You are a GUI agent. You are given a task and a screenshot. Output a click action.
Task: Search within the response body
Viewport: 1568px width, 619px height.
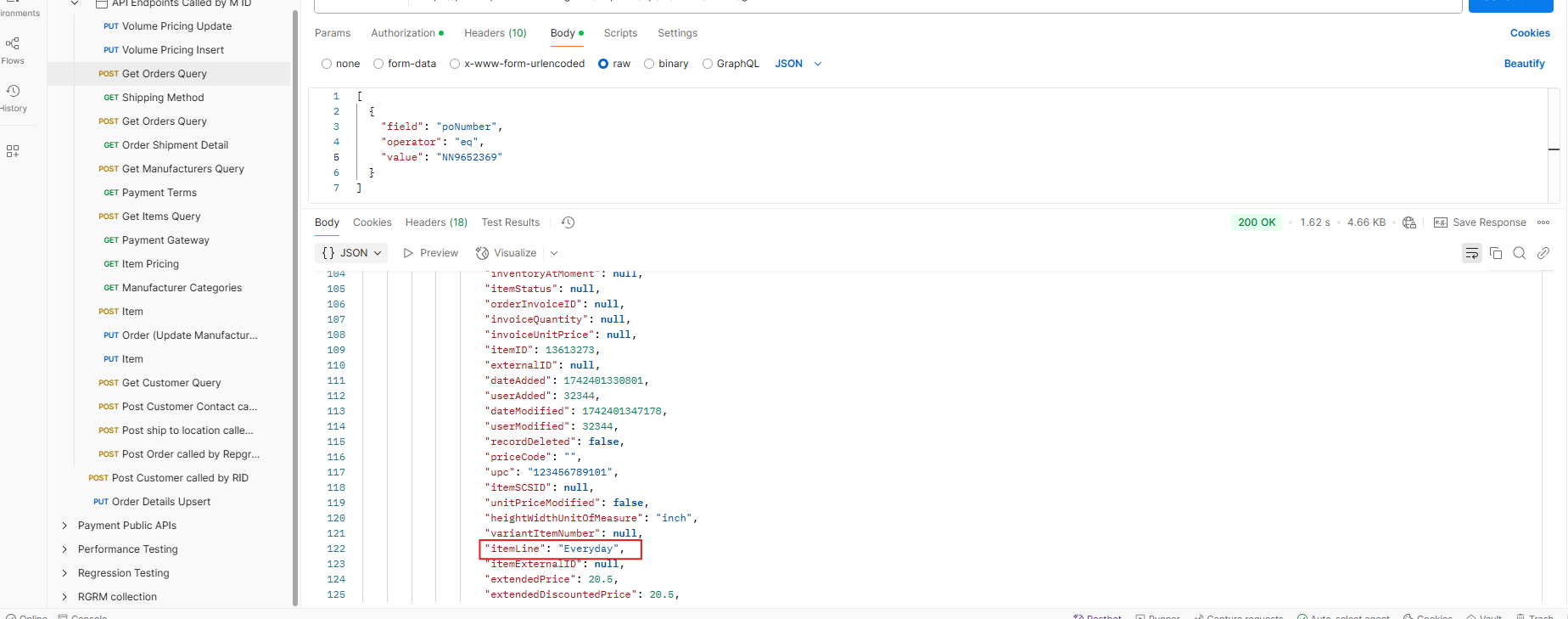tap(1520, 253)
